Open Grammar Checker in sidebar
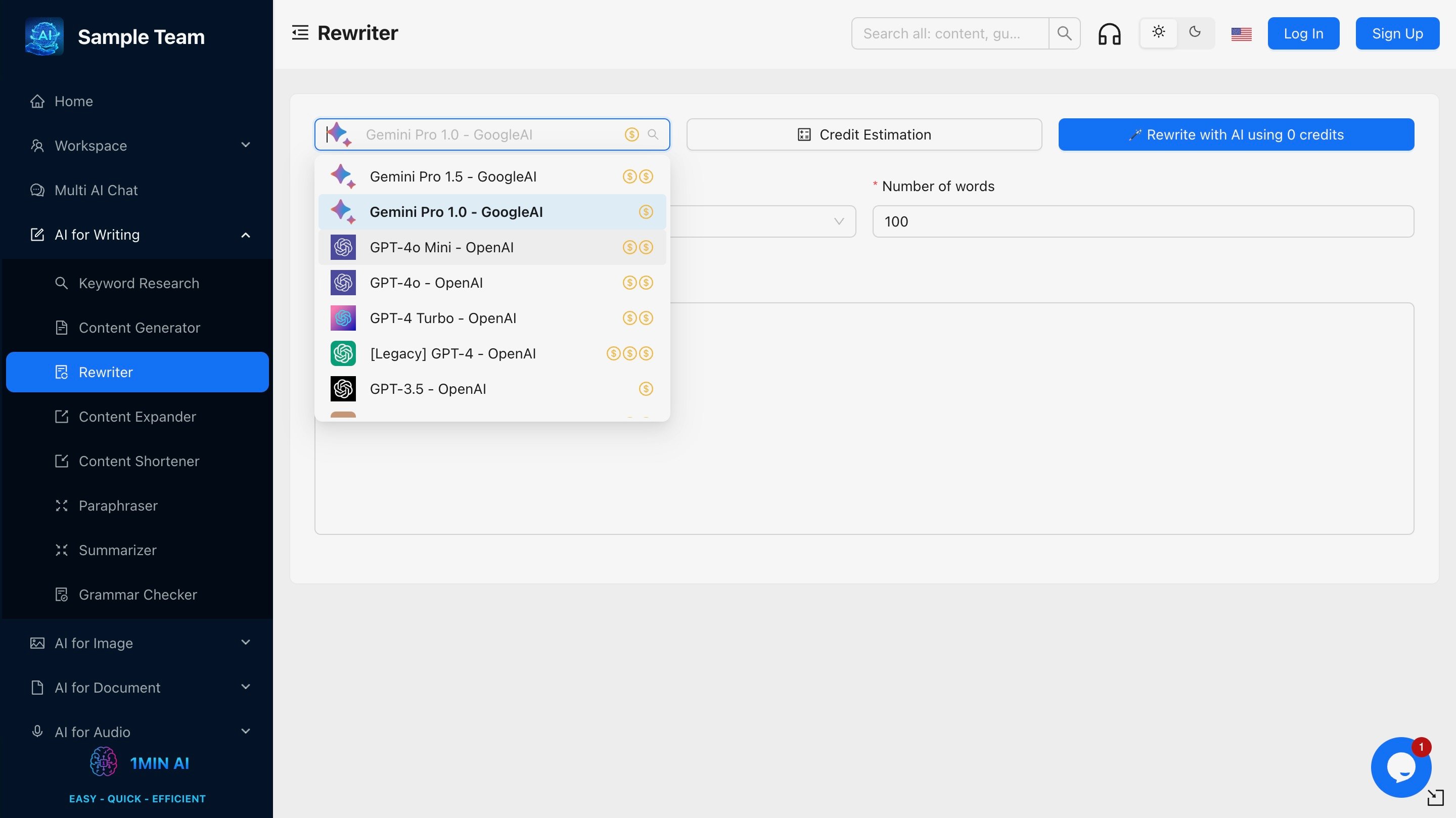The image size is (1456, 818). pos(138,595)
